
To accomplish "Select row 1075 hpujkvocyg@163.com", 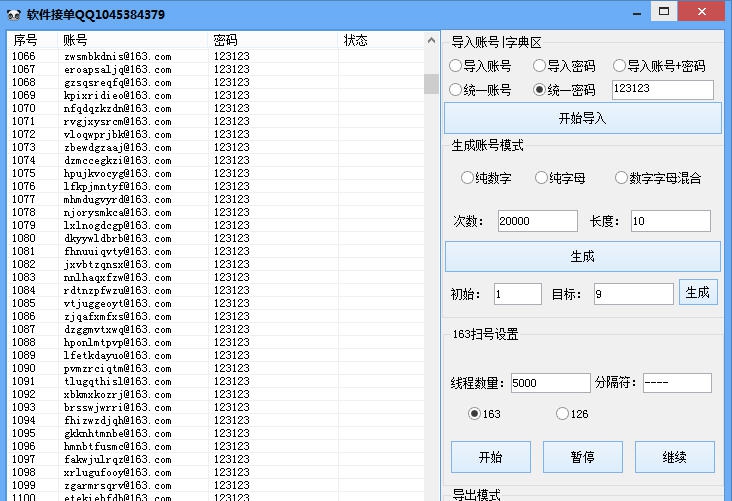I will (x=216, y=173).
